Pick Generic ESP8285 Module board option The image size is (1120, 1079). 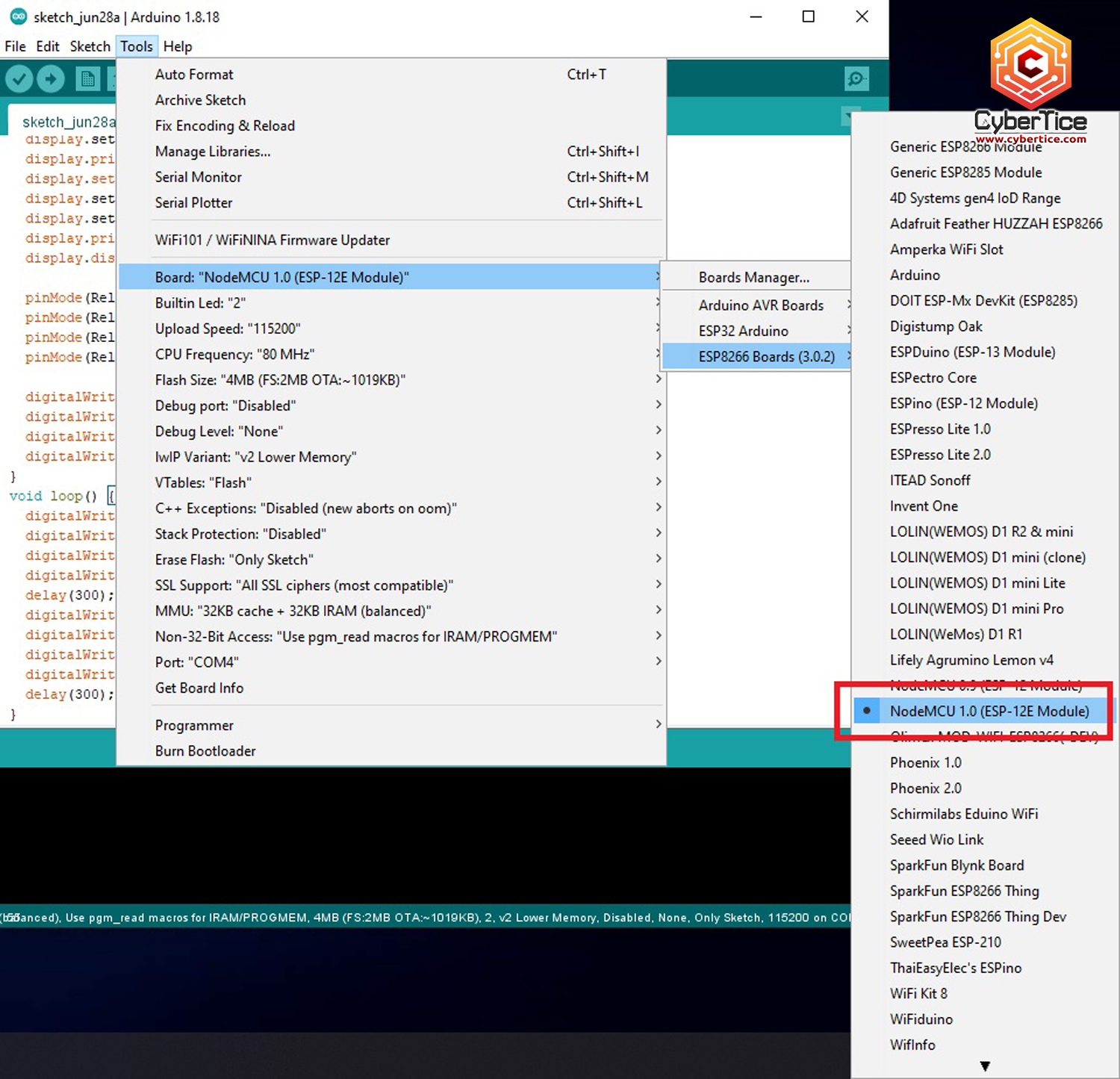pyautogui.click(x=965, y=172)
